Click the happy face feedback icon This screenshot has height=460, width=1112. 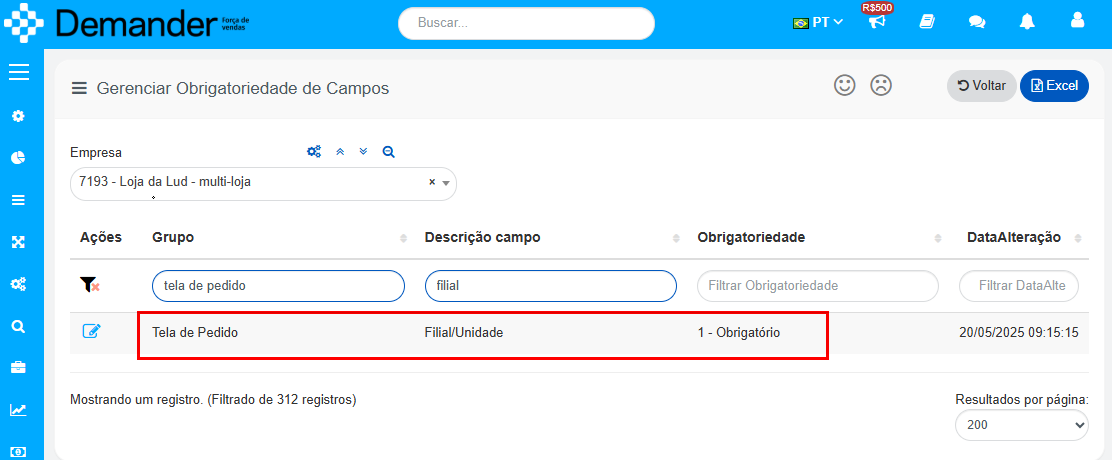pos(844,86)
